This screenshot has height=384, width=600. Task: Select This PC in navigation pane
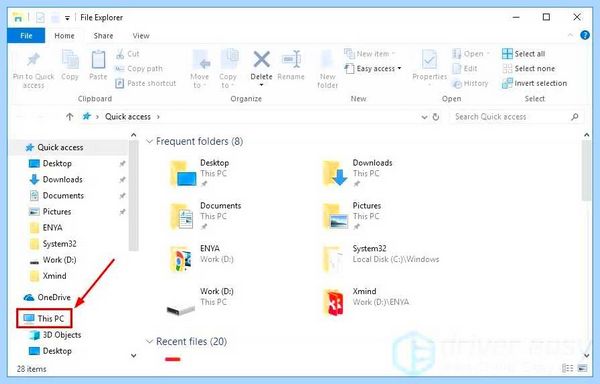(44, 319)
